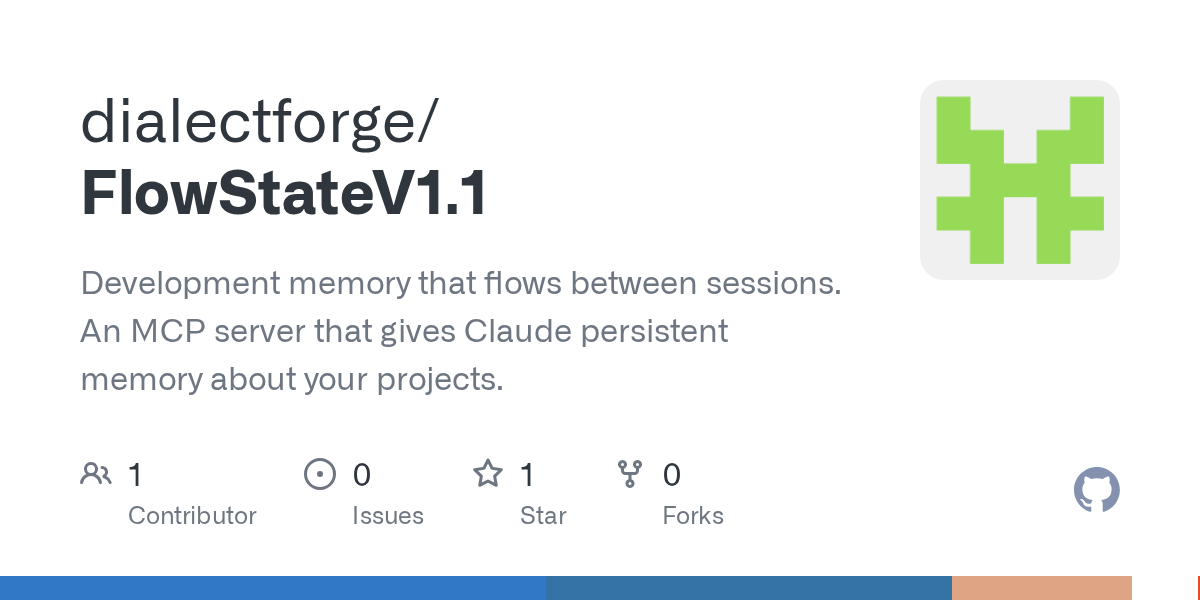Select the Star label text
1200x600 pixels.
pyautogui.click(x=543, y=516)
